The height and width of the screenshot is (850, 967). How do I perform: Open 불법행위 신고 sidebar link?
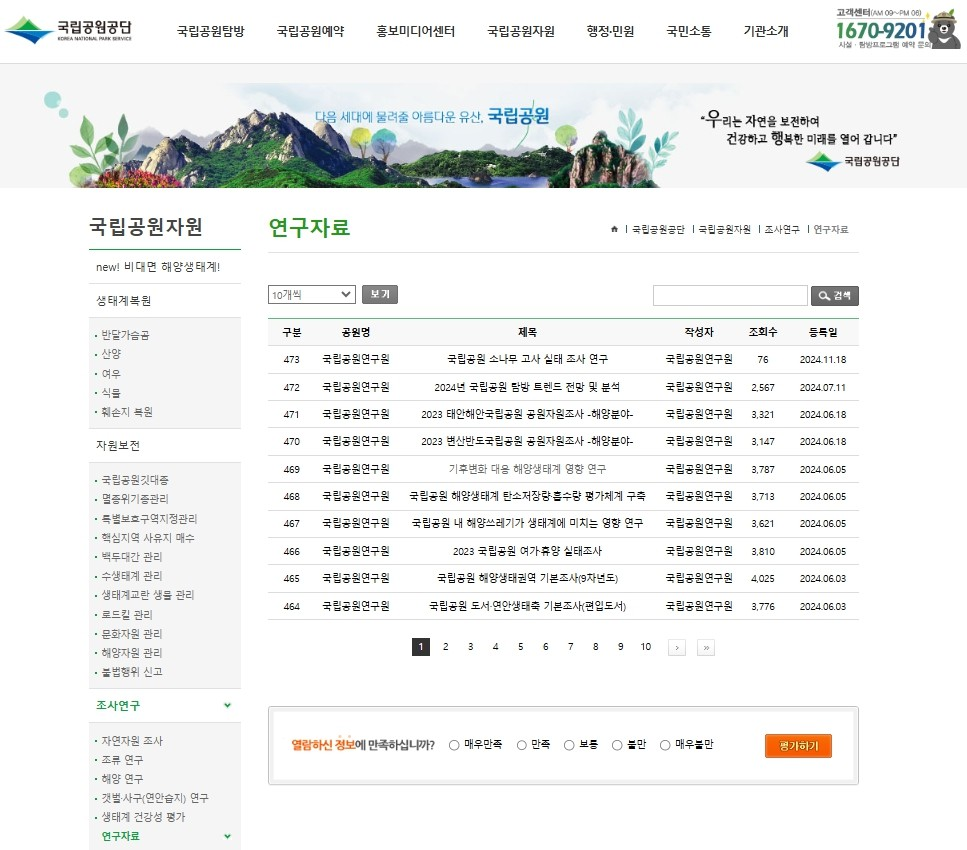pyautogui.click(x=132, y=672)
